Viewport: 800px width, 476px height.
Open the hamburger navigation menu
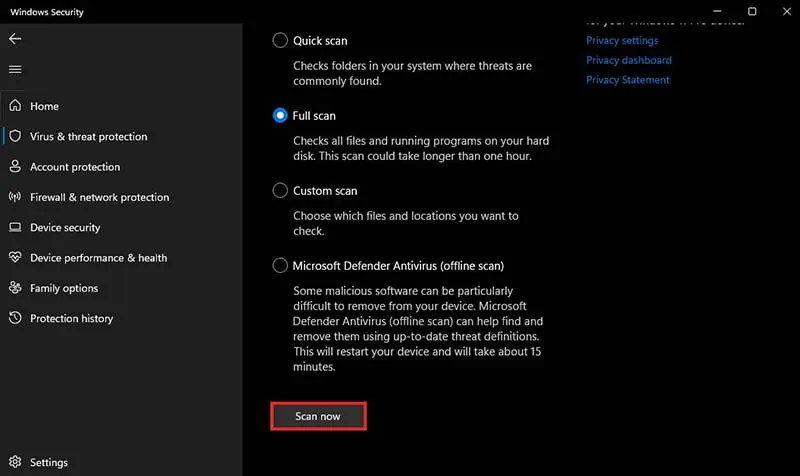pyautogui.click(x=15, y=69)
